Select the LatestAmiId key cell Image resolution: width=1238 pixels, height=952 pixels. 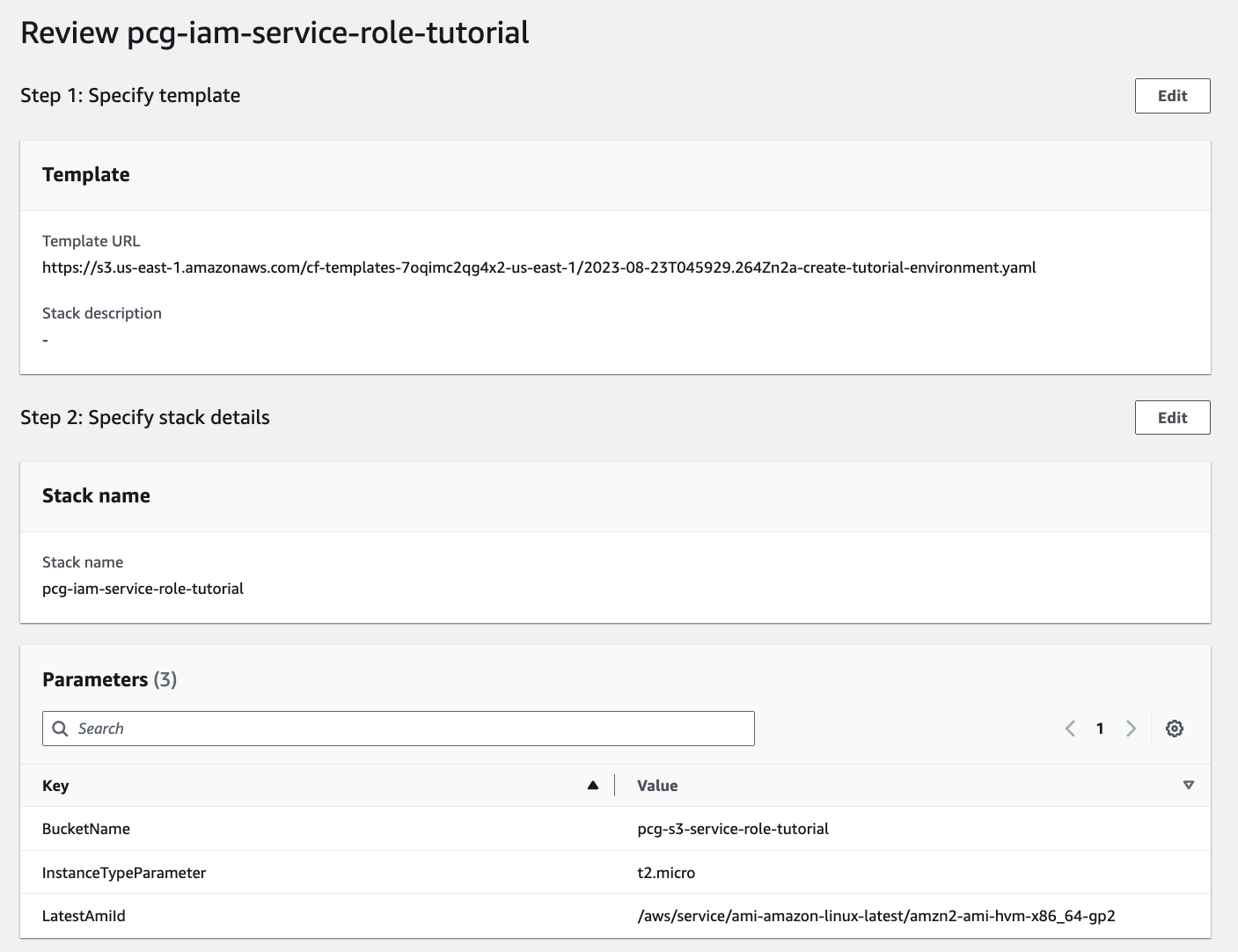[84, 916]
